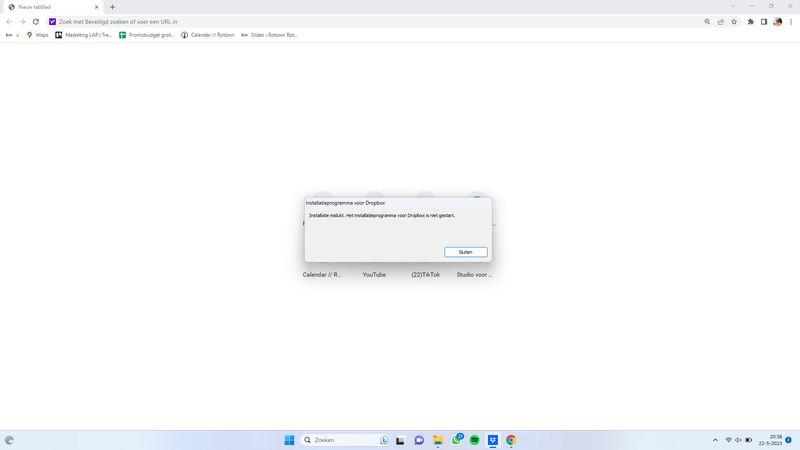Open Chrome three-dot menu
Screen dimensions: 800x450
click(x=791, y=22)
